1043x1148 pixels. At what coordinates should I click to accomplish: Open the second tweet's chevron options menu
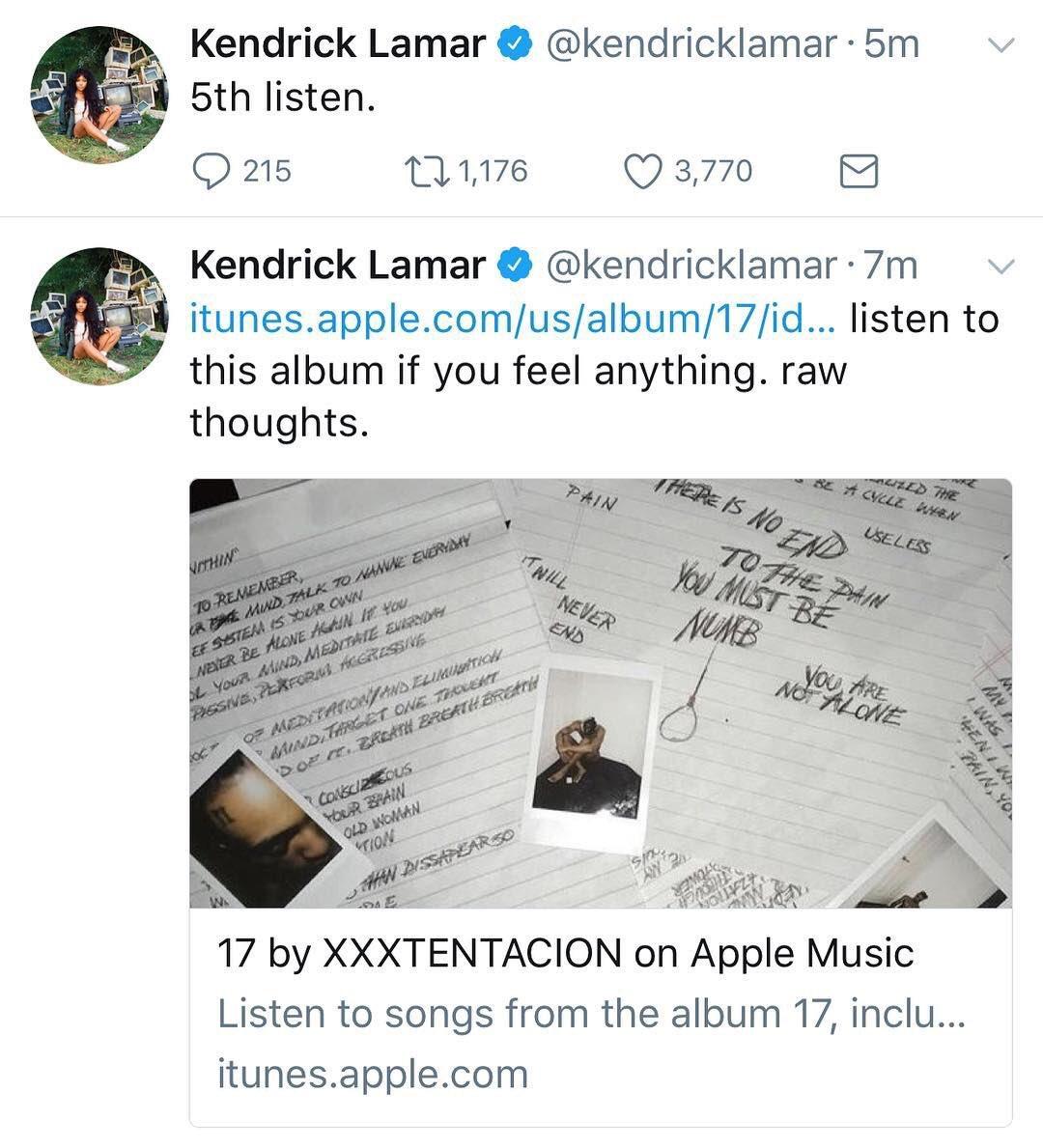[x=1003, y=266]
